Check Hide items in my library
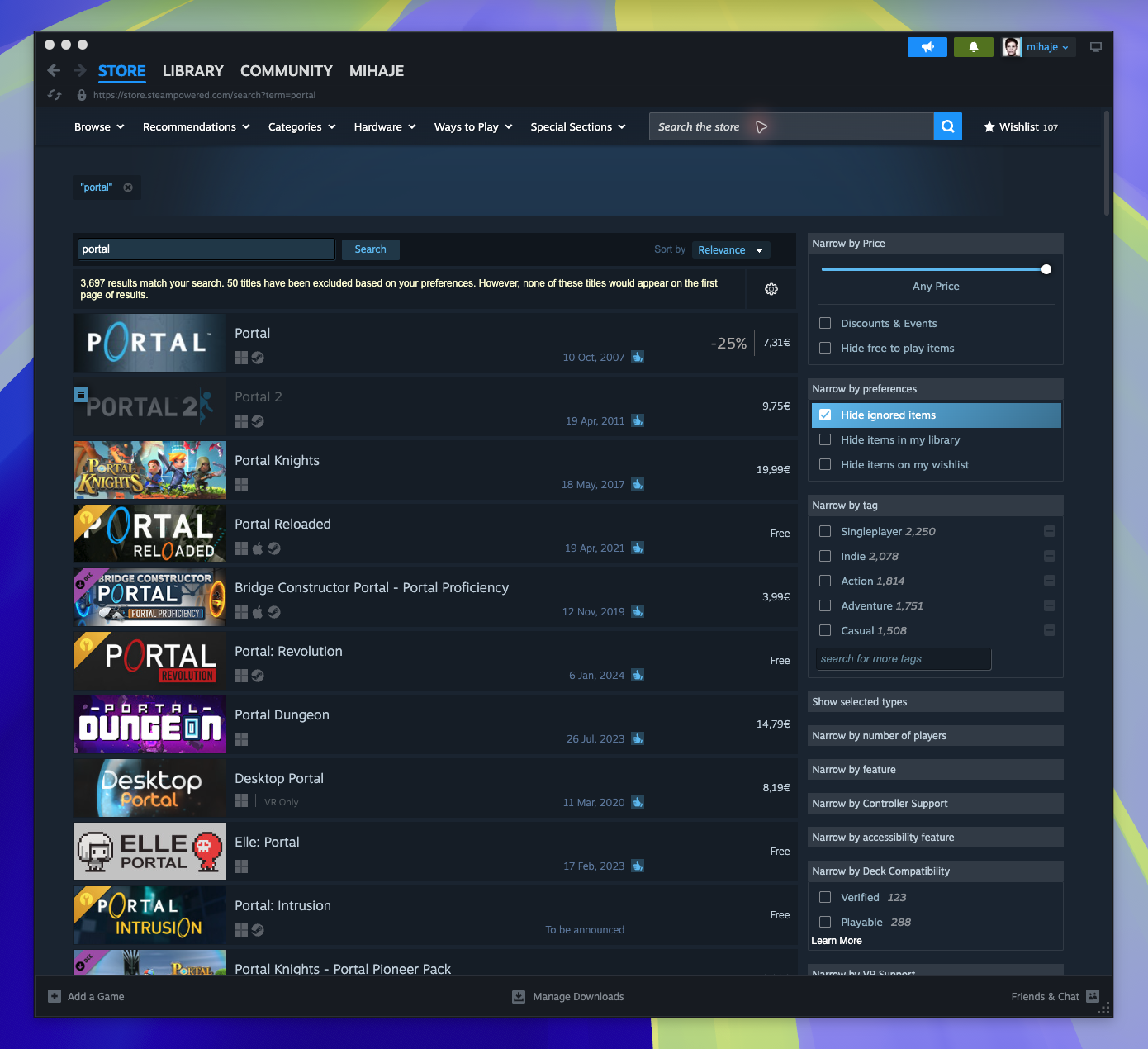1148x1049 pixels. click(825, 439)
